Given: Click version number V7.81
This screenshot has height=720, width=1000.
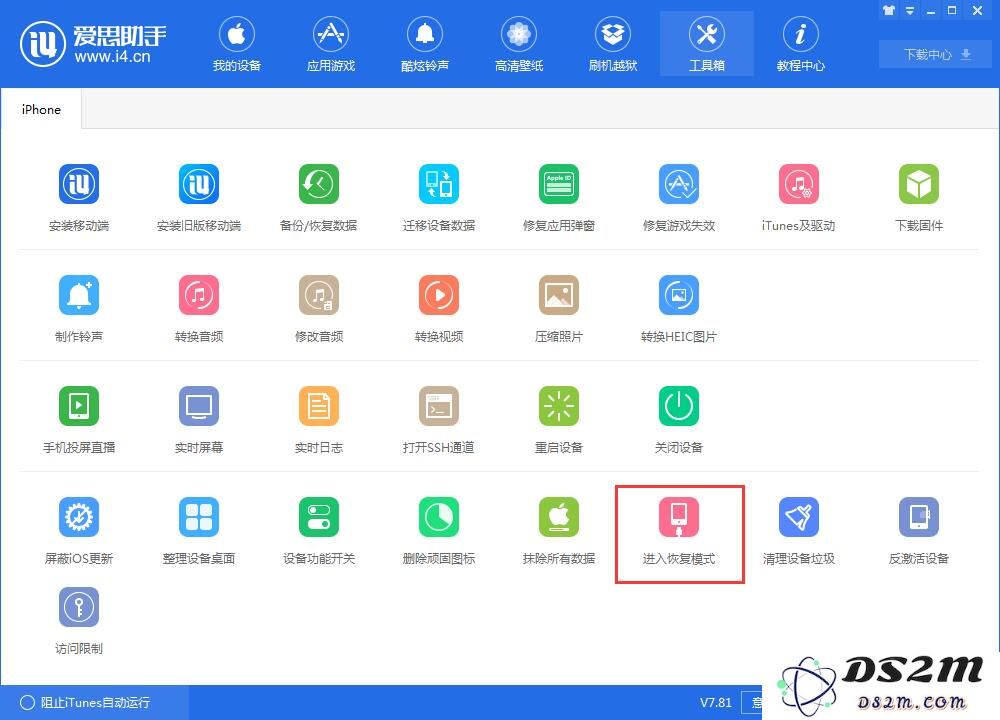Looking at the screenshot, I should (x=716, y=702).
